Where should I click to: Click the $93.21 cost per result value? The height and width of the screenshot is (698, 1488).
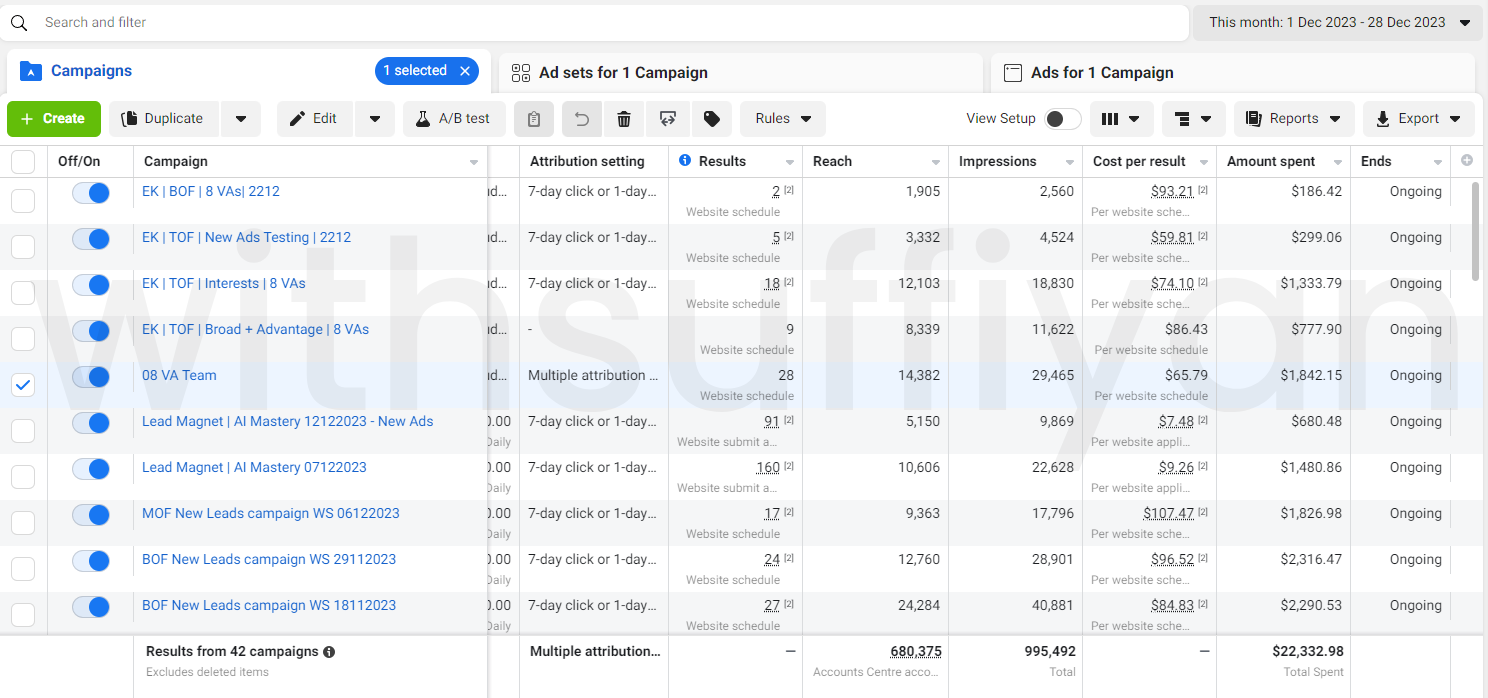point(1172,192)
